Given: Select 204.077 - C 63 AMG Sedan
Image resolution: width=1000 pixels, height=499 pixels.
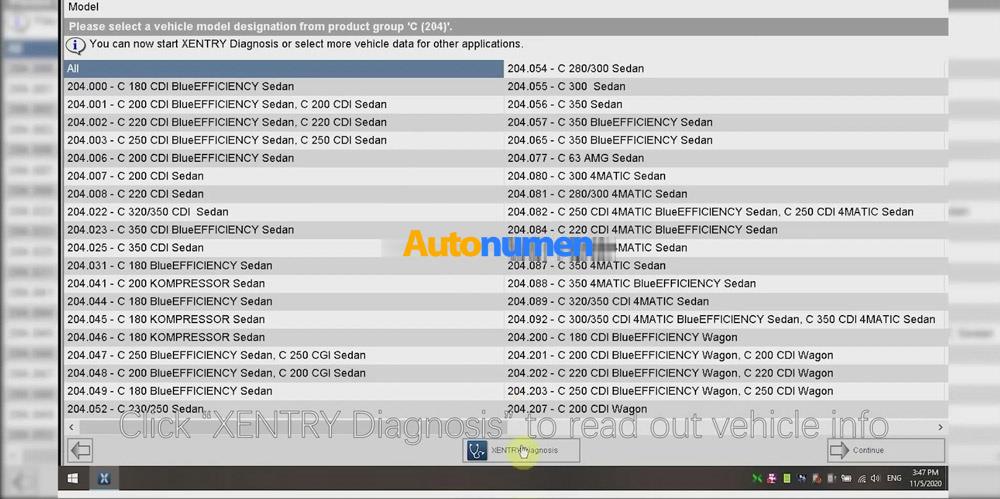Looking at the screenshot, I should pyautogui.click(x=725, y=158).
